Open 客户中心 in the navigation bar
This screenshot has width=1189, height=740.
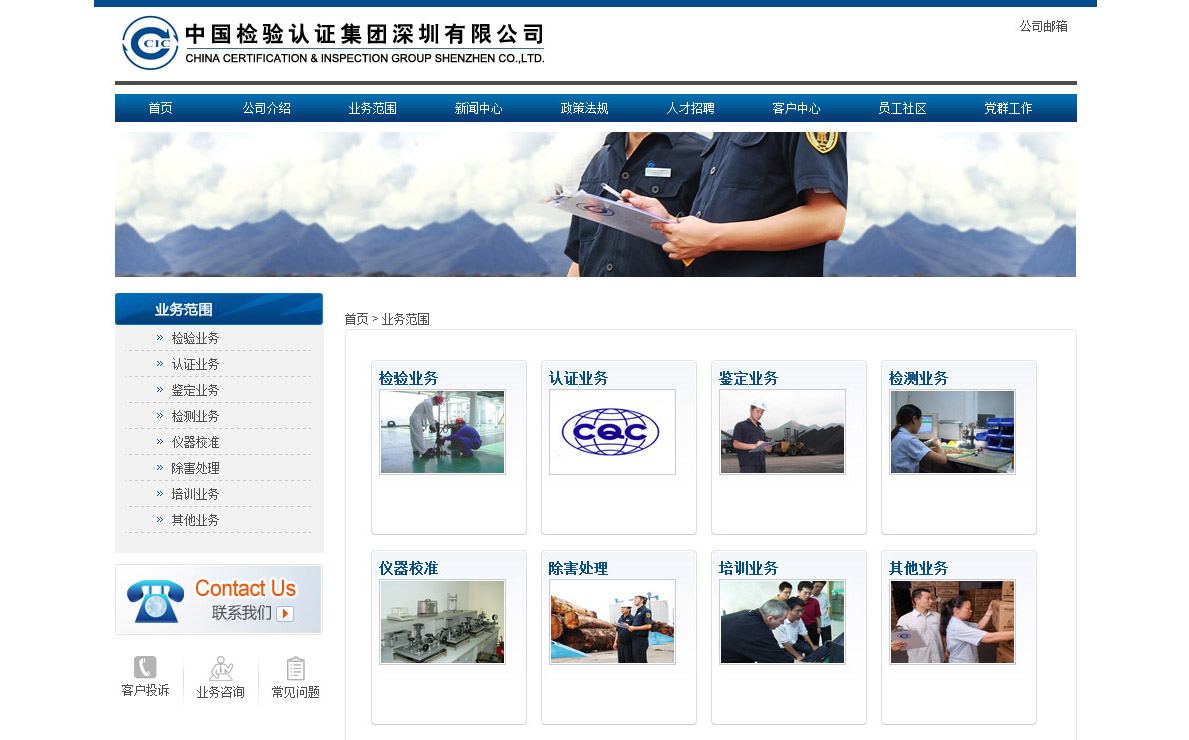click(x=796, y=108)
